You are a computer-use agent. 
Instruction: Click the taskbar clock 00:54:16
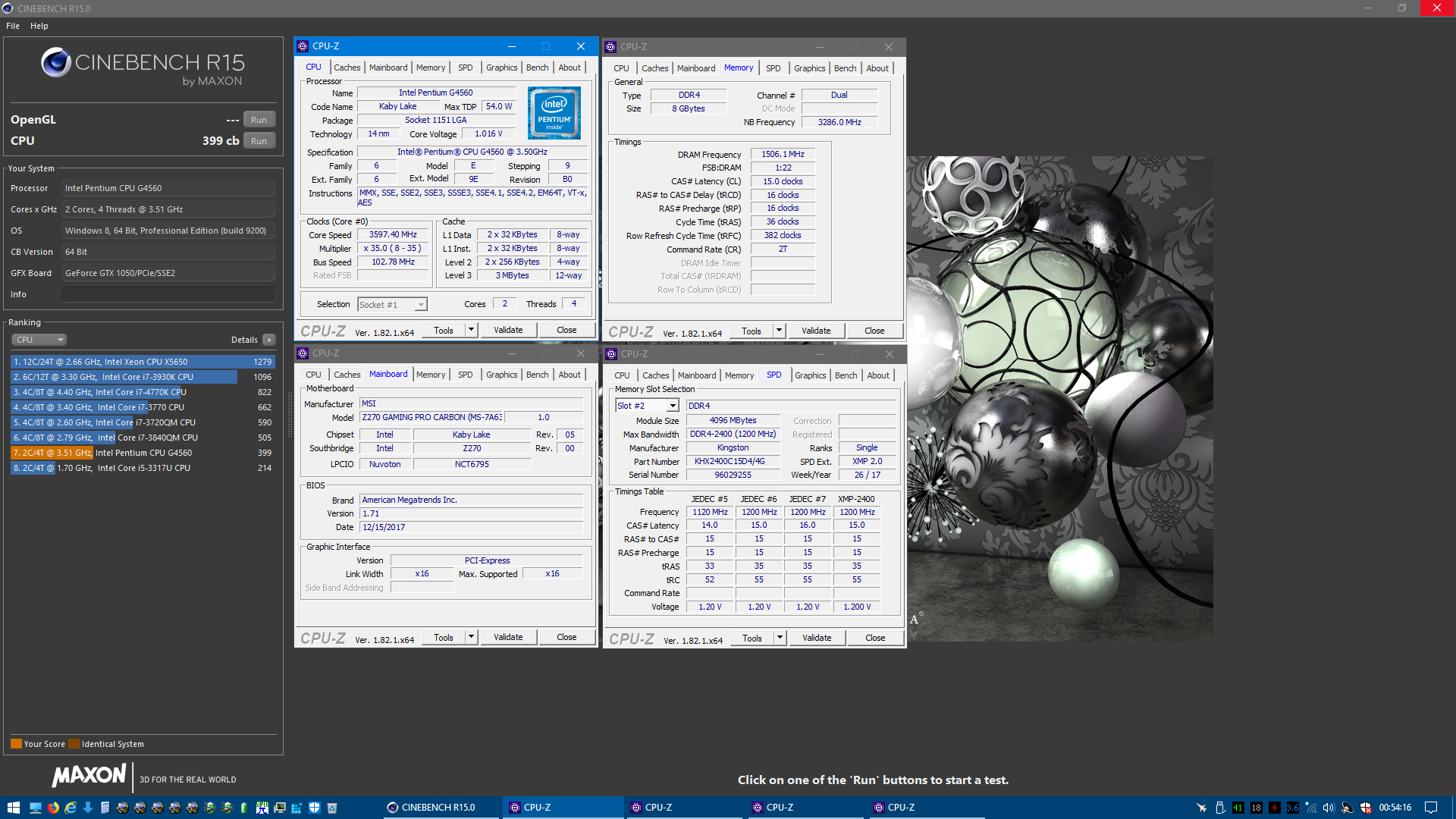[x=1395, y=808]
